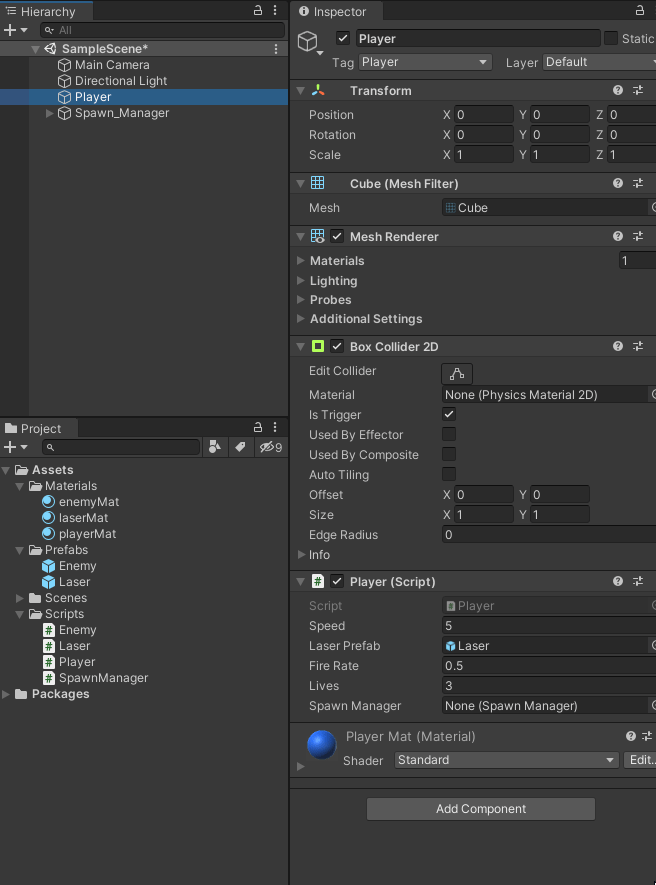Expand the Lighting foldout

pos(301,281)
